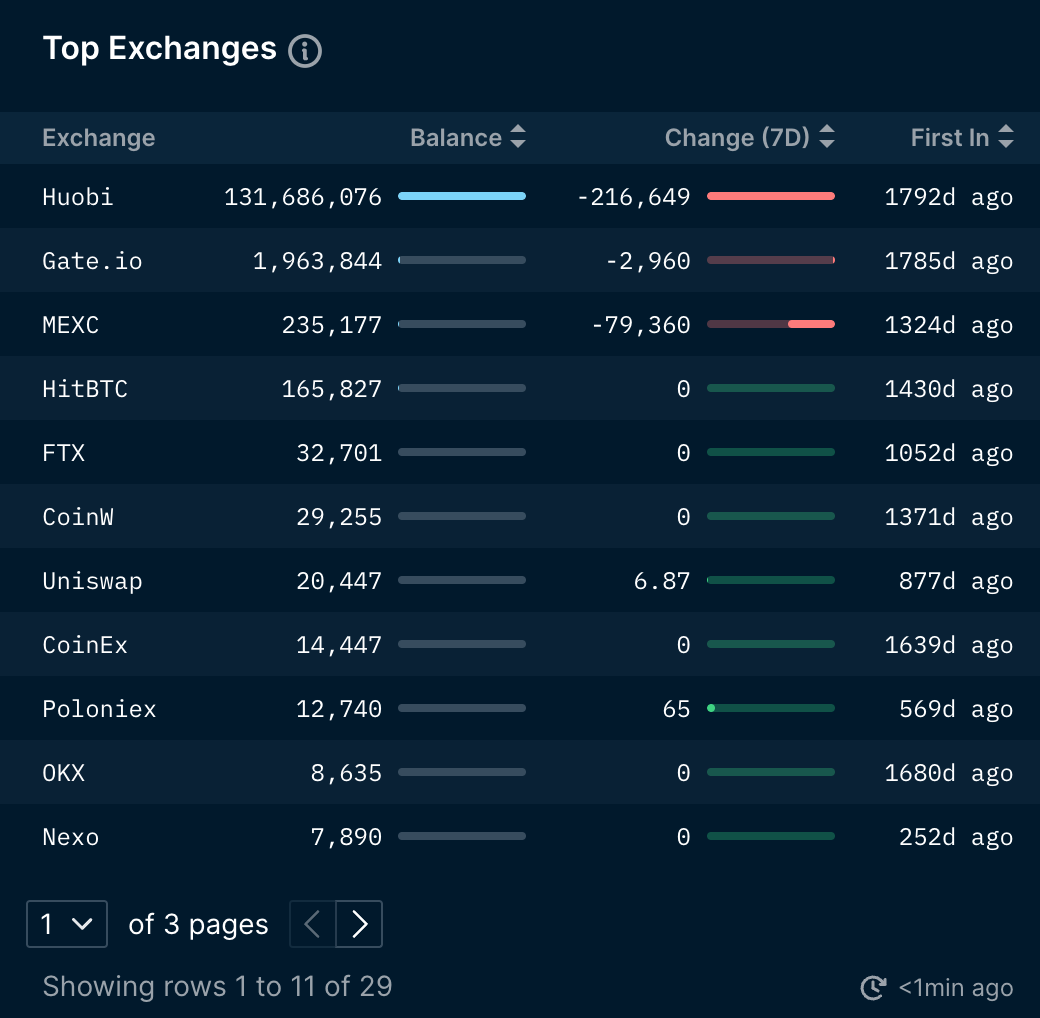Select the Nexo exchange name
Screen dimensions: 1040x1018
pyautogui.click(x=70, y=837)
